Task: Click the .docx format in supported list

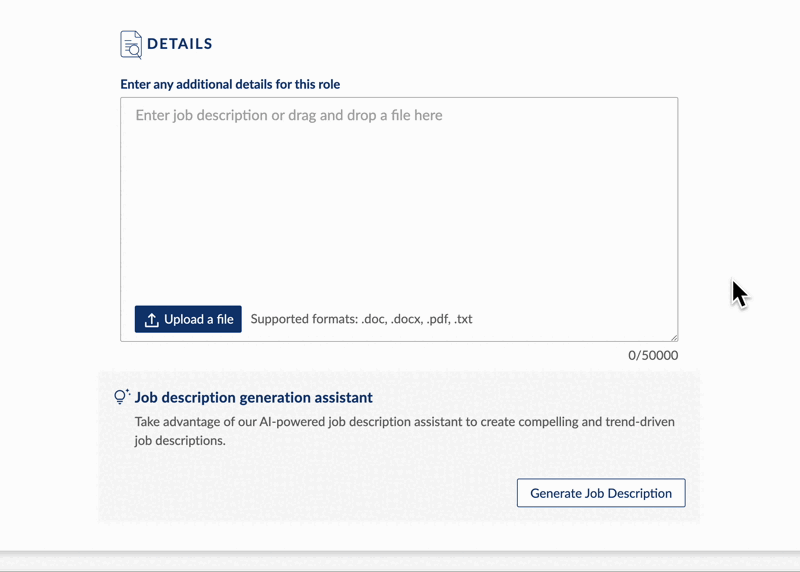Action: click(407, 319)
